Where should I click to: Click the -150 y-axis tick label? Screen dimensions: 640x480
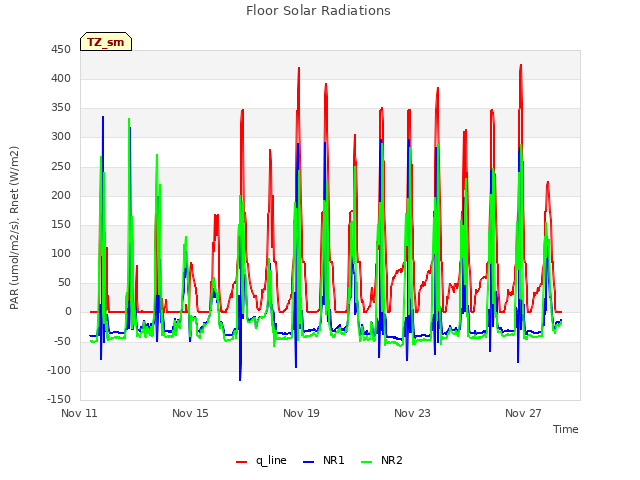pos(59,400)
